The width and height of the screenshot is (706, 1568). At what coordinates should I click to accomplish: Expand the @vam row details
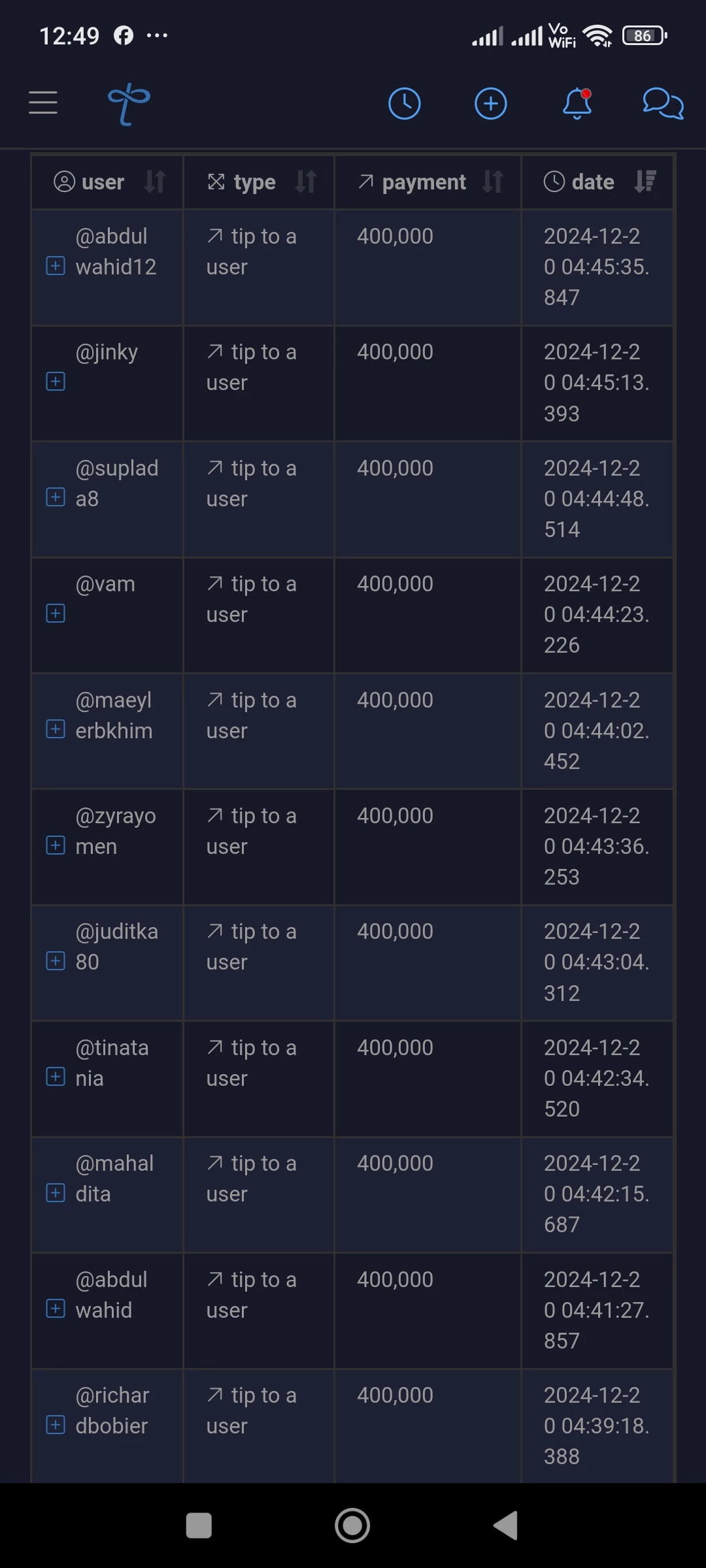click(56, 613)
